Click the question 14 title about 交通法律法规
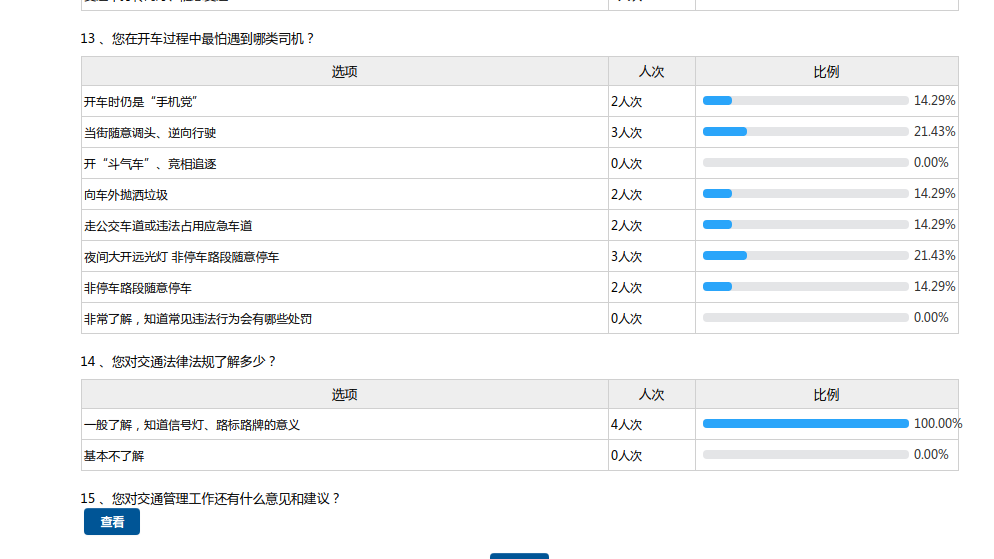The image size is (994, 559). (x=178, y=362)
